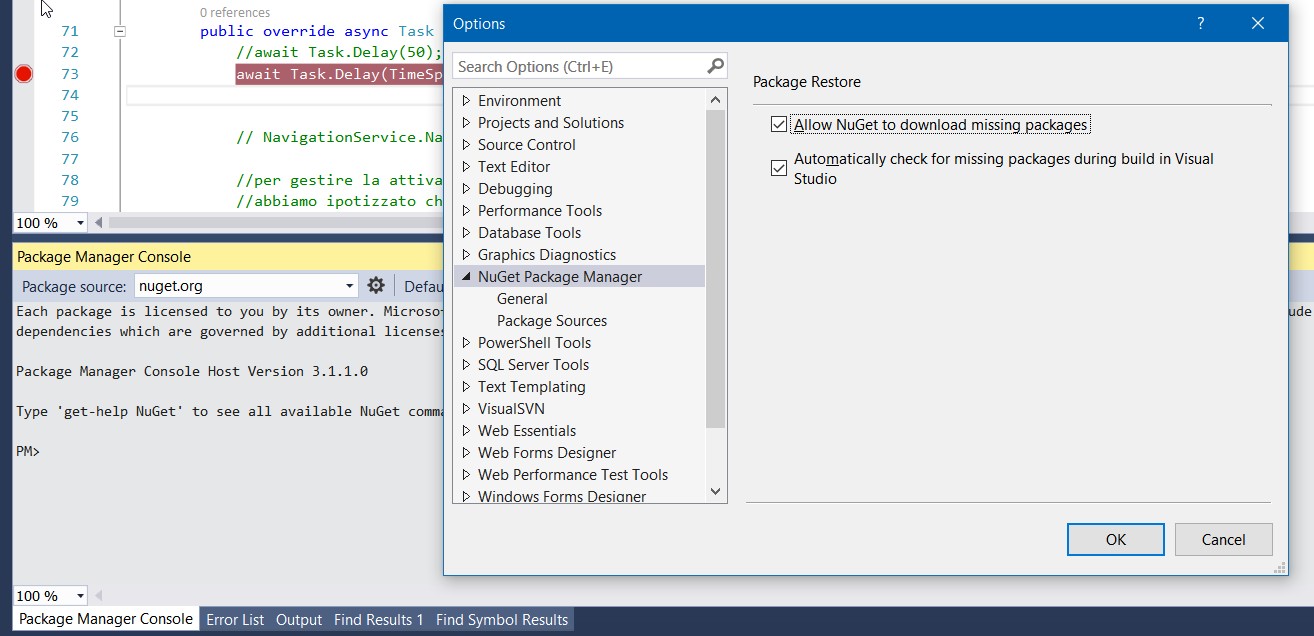The image size is (1314, 636).
Task: Uncheck Allow NuGet to download missing packages
Action: tap(779, 125)
